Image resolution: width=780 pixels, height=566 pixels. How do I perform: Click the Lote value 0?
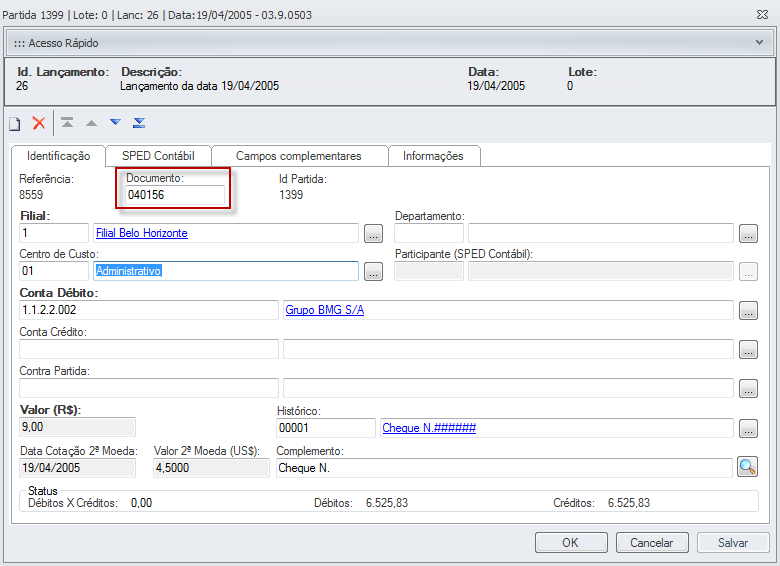570,86
